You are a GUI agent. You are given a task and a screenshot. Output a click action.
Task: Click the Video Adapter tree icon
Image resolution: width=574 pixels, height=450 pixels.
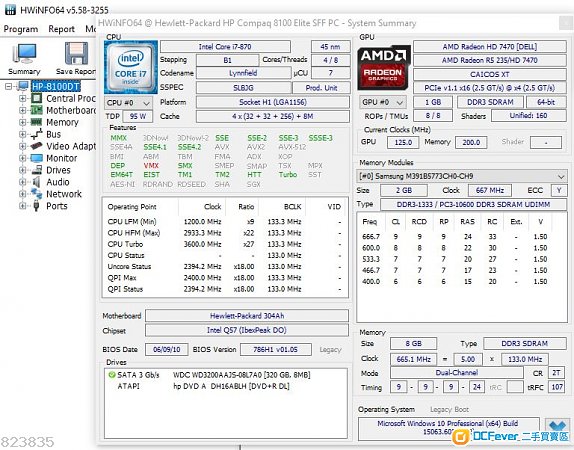tap(36, 146)
